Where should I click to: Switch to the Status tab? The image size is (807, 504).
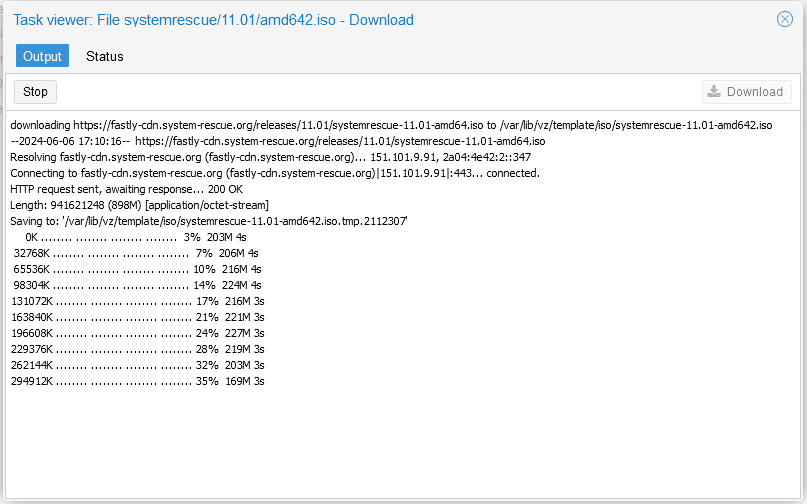(104, 56)
